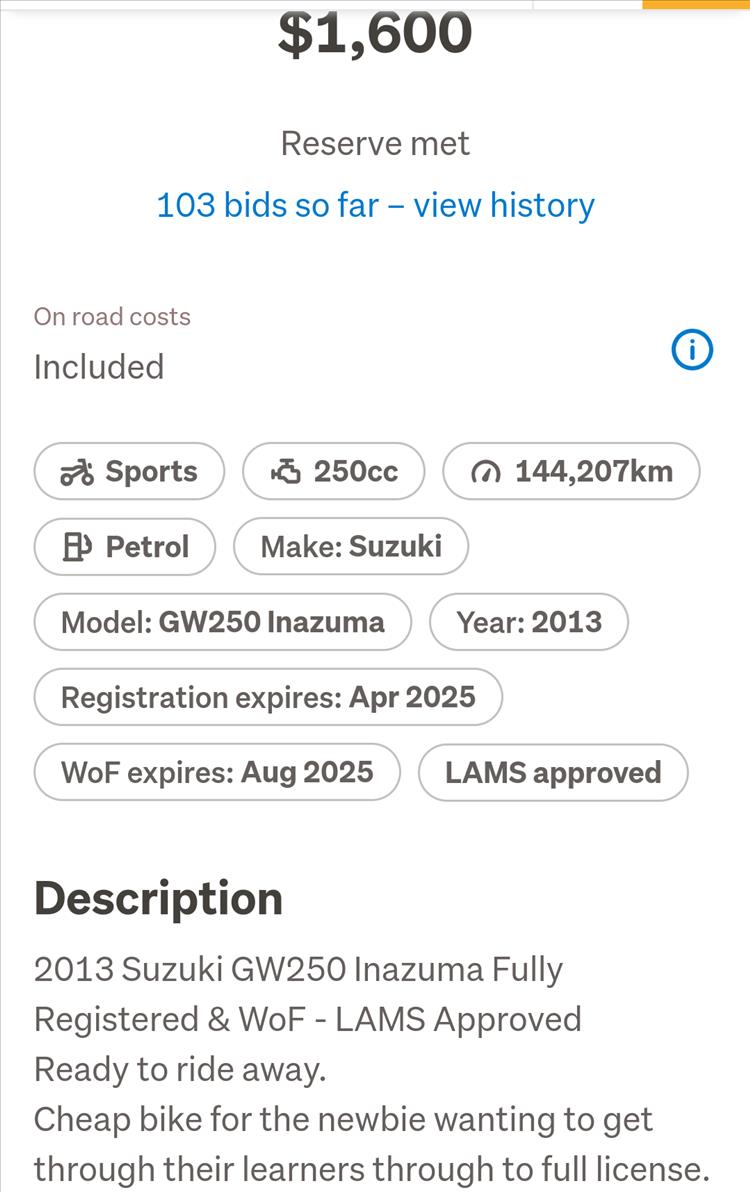
Task: View bid history link
Action: (x=375, y=205)
